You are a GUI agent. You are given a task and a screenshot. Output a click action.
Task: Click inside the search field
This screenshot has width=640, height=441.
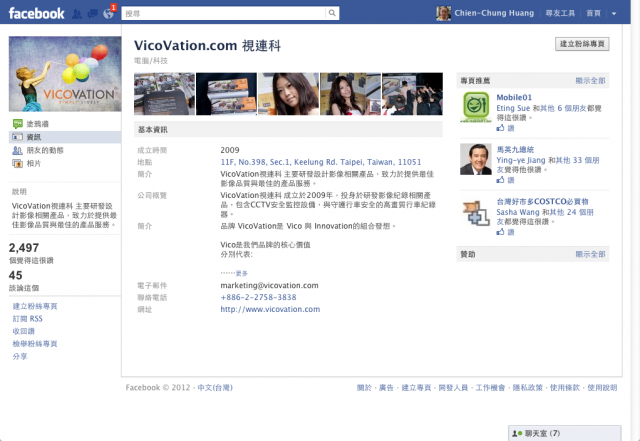[224, 13]
